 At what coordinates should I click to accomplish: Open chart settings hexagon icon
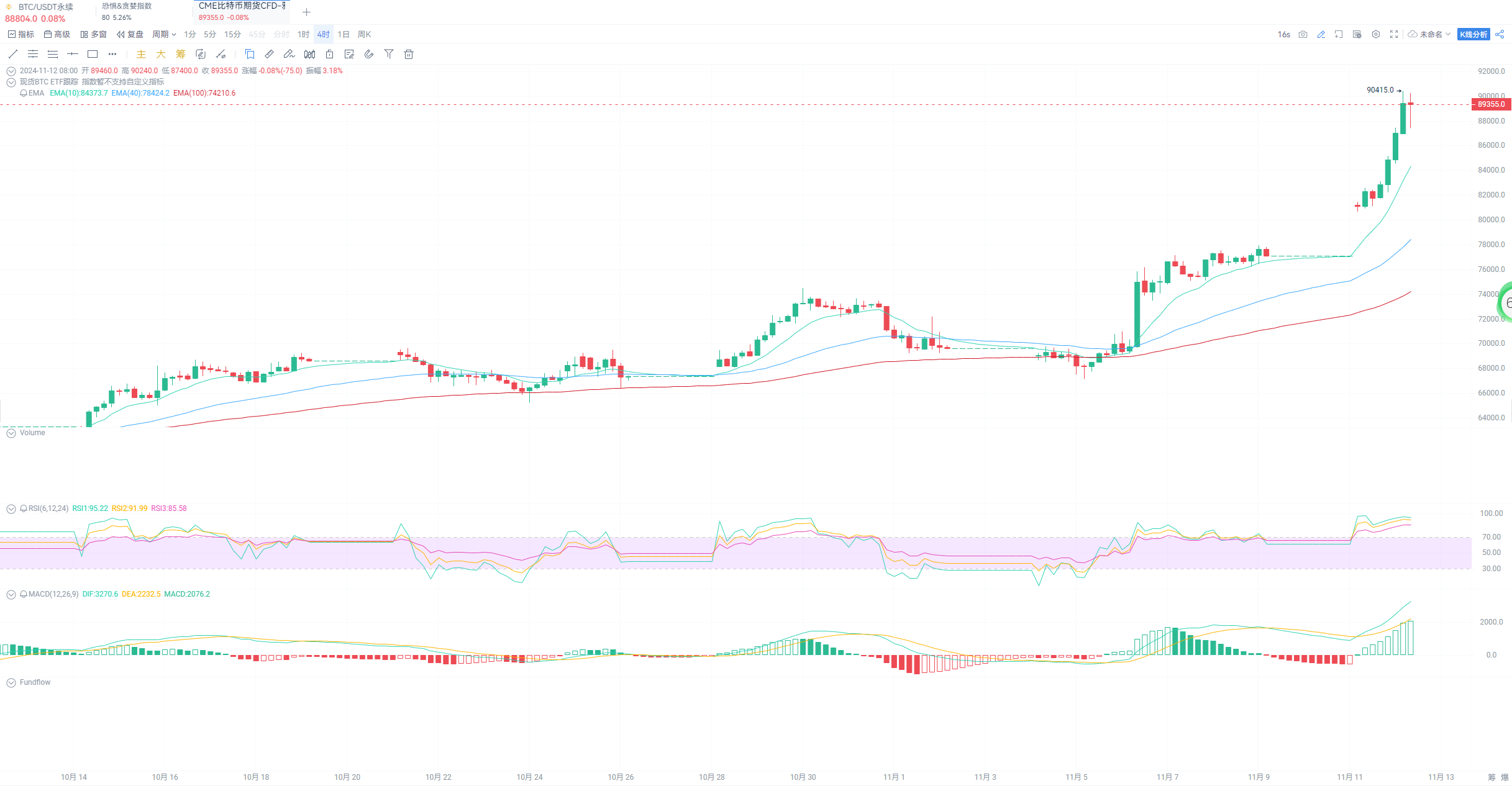point(1376,34)
